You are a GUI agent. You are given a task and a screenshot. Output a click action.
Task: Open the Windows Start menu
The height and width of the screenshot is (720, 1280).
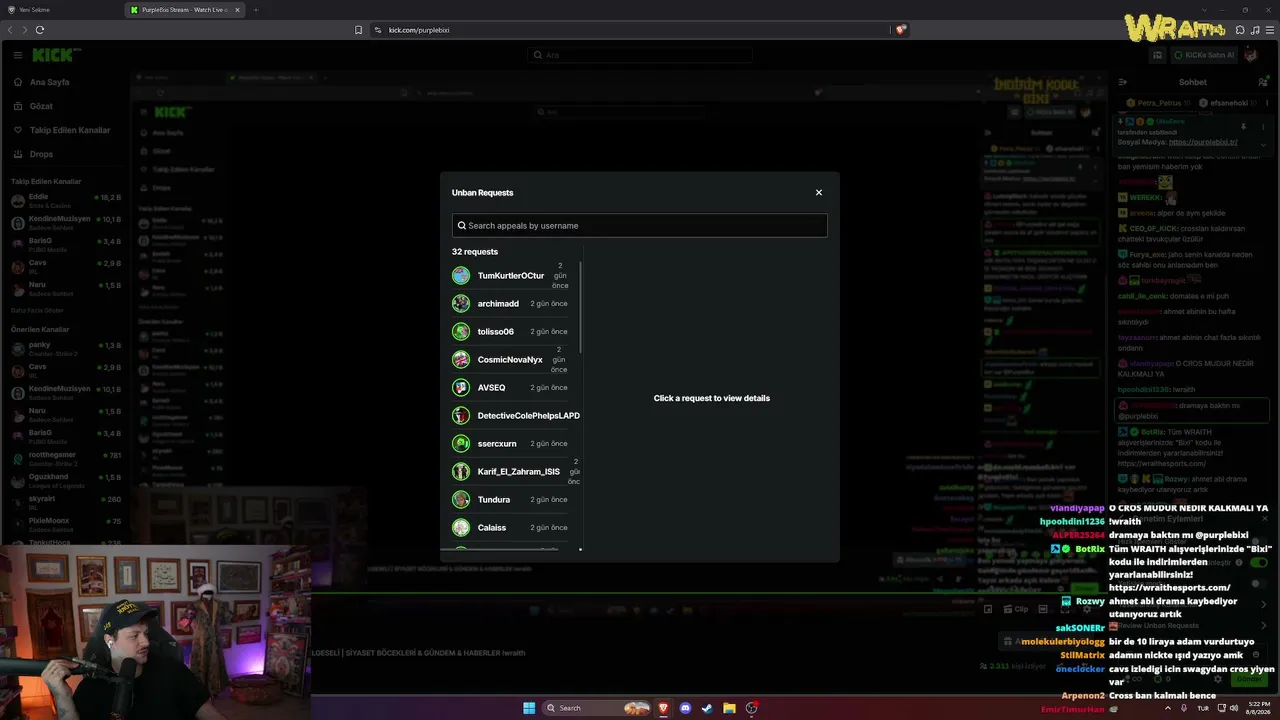[x=529, y=708]
